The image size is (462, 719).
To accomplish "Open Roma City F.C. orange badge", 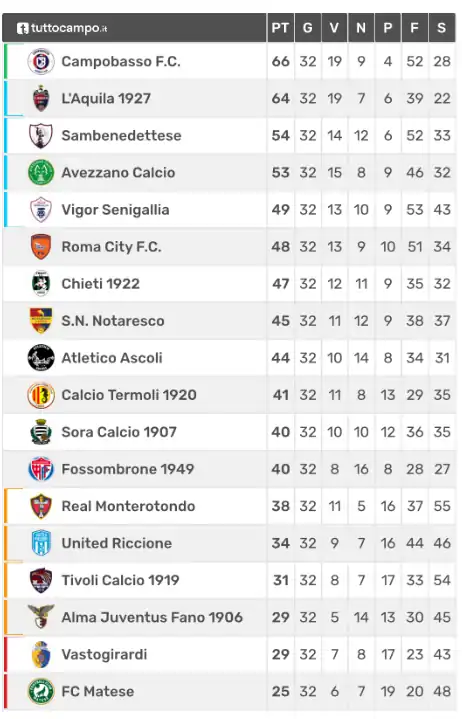I will click(41, 247).
